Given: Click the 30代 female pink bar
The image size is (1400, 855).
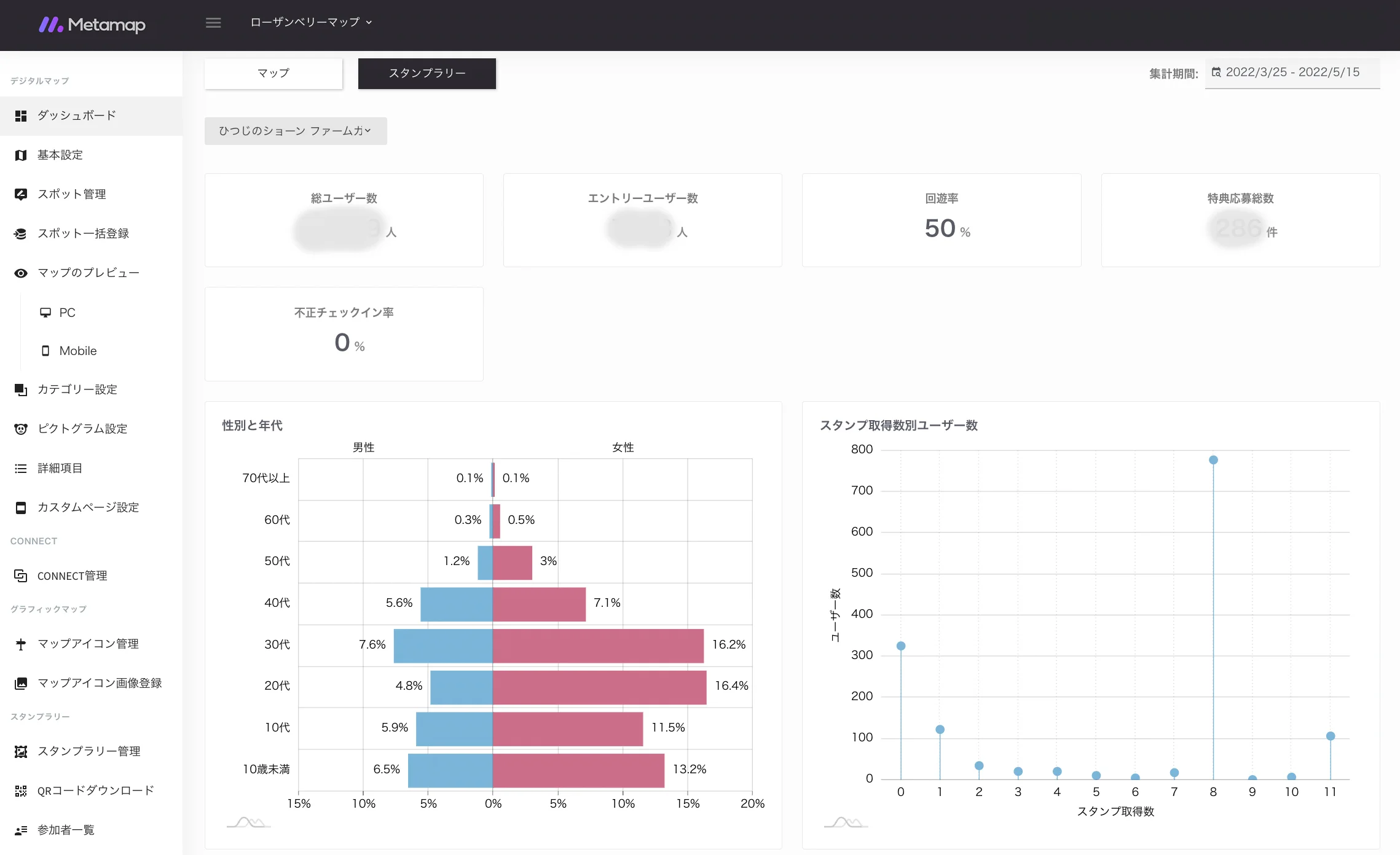Looking at the screenshot, I should point(597,645).
